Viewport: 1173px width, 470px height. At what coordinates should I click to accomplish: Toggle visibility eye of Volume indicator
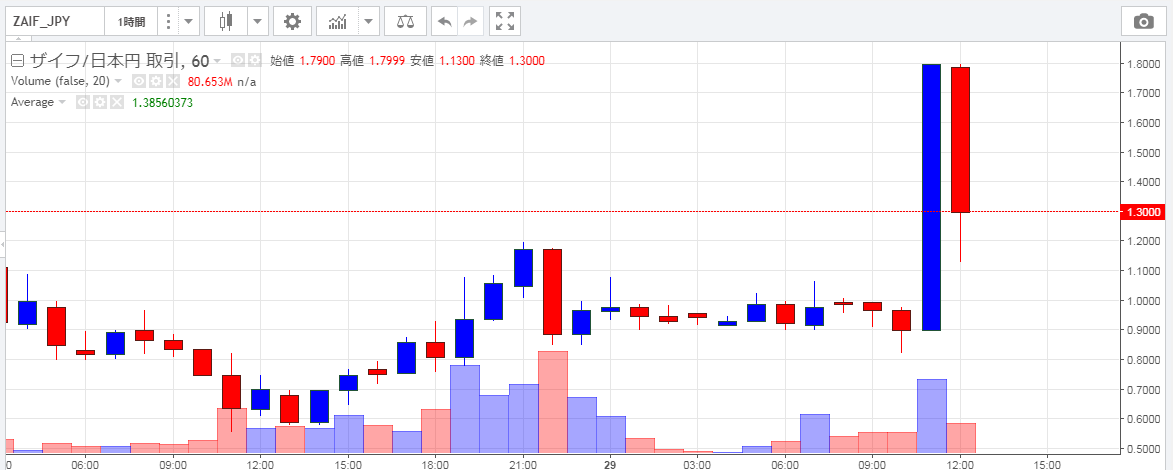(139, 82)
